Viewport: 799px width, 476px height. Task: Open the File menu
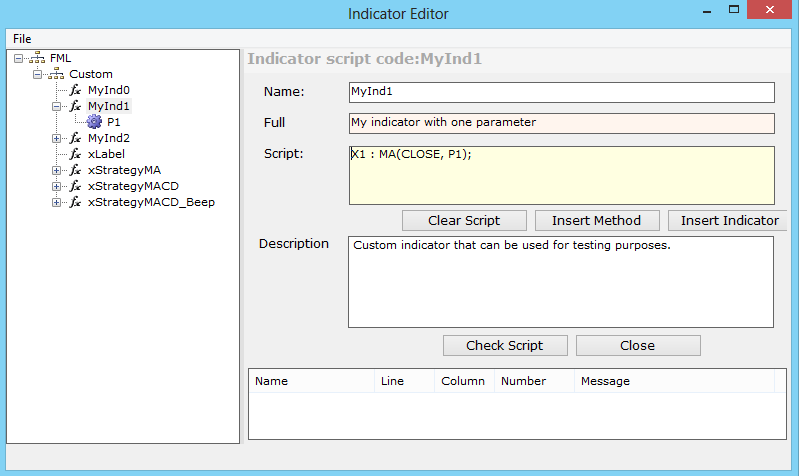tap(22, 38)
